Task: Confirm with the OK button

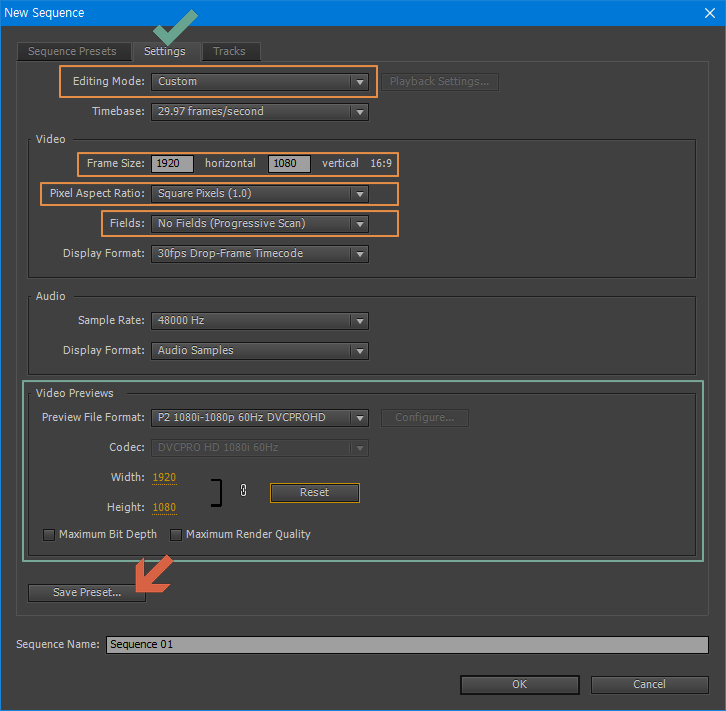Action: coord(519,685)
